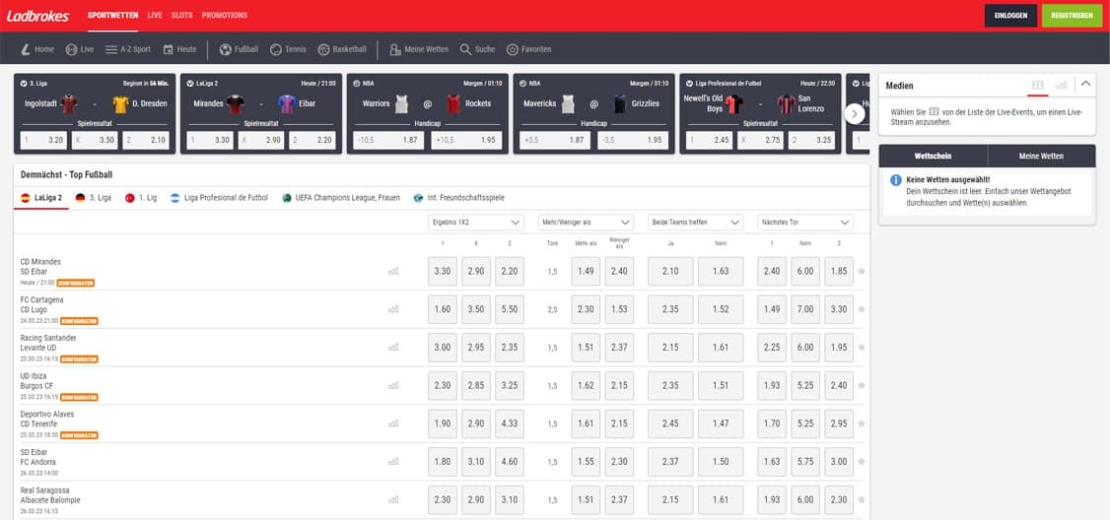Favorite the Real Saragossa match
This screenshot has width=1110, height=520.
(x=862, y=499)
